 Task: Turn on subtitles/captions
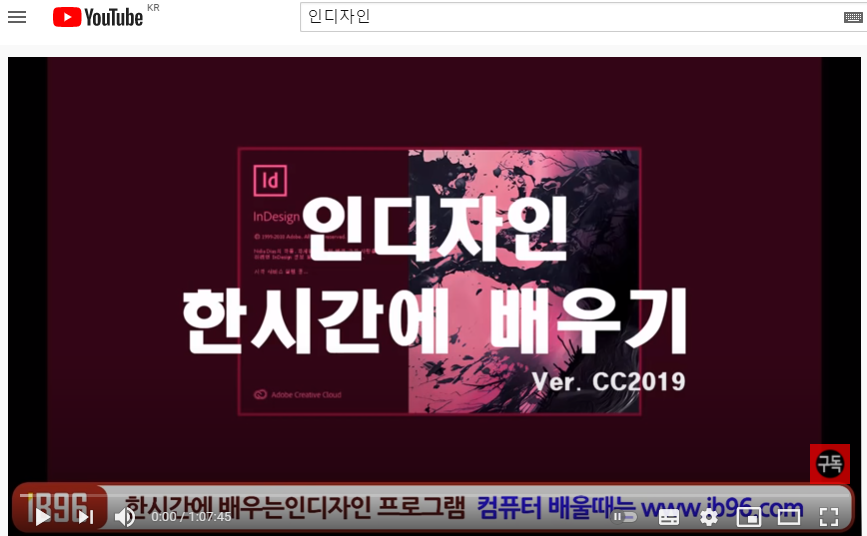tap(668, 517)
